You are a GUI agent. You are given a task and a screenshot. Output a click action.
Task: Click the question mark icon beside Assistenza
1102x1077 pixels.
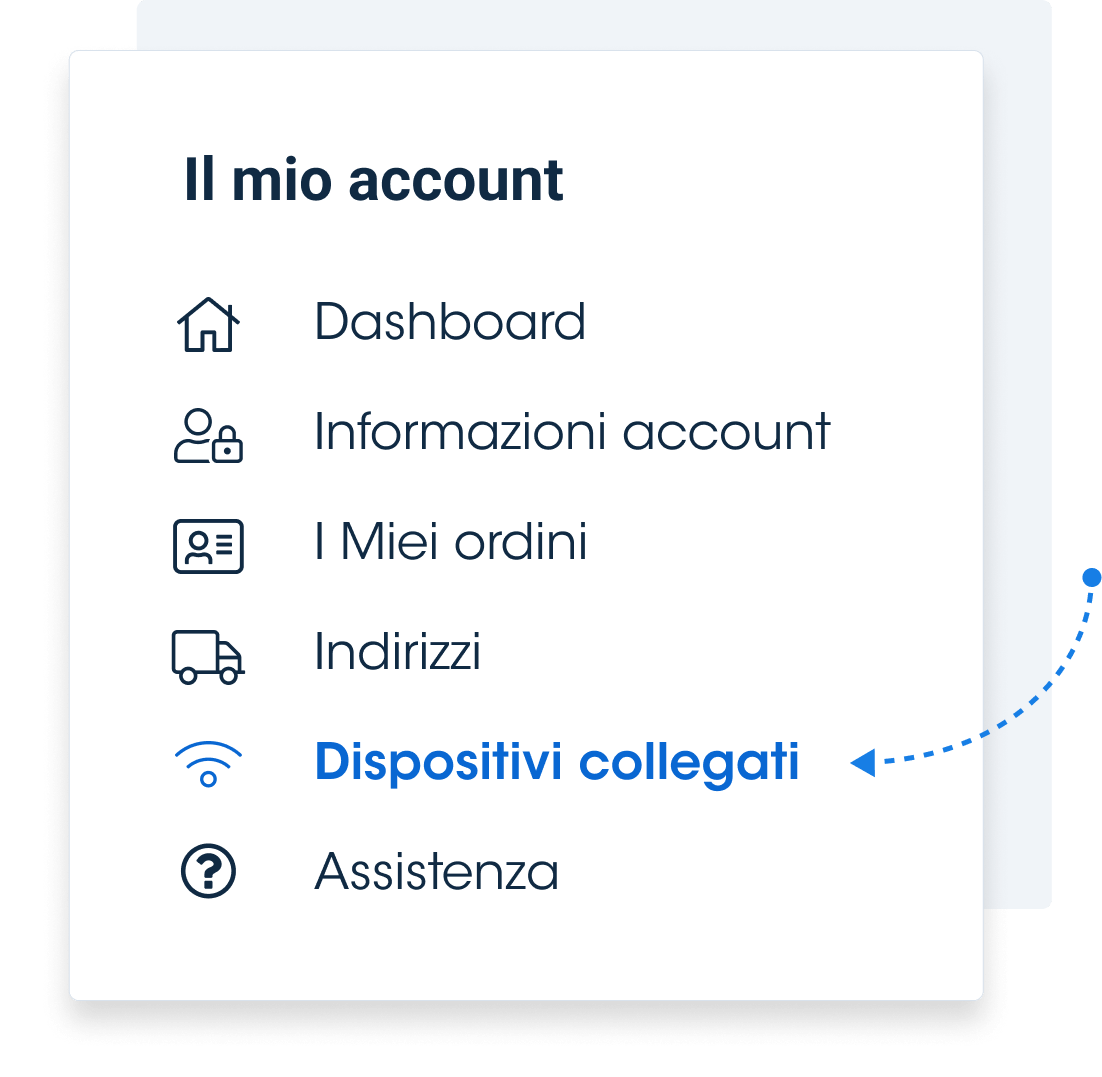click(208, 871)
